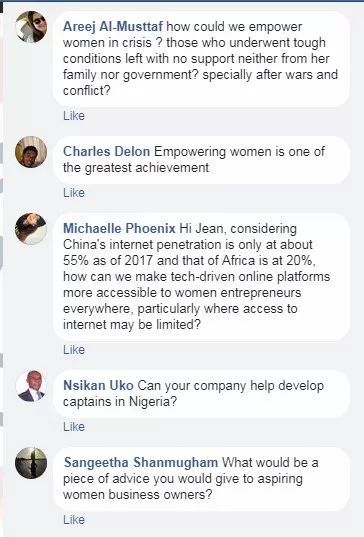Visit Michaelle Phoenix's profile via name
364x537 pixels.
[x=119, y=228]
